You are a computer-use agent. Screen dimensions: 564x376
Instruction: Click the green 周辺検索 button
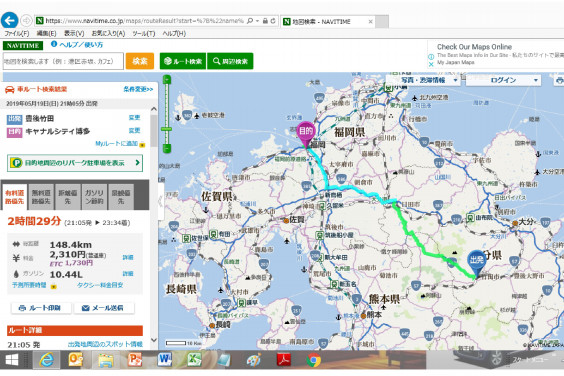point(230,61)
